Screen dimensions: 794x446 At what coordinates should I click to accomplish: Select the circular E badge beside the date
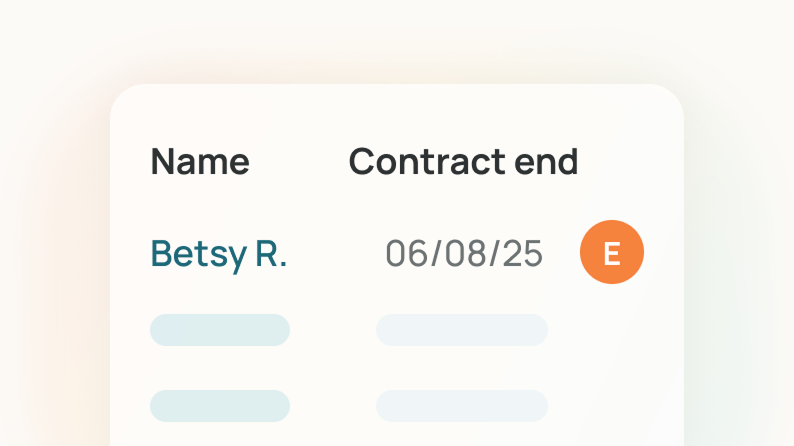pyautogui.click(x=612, y=253)
